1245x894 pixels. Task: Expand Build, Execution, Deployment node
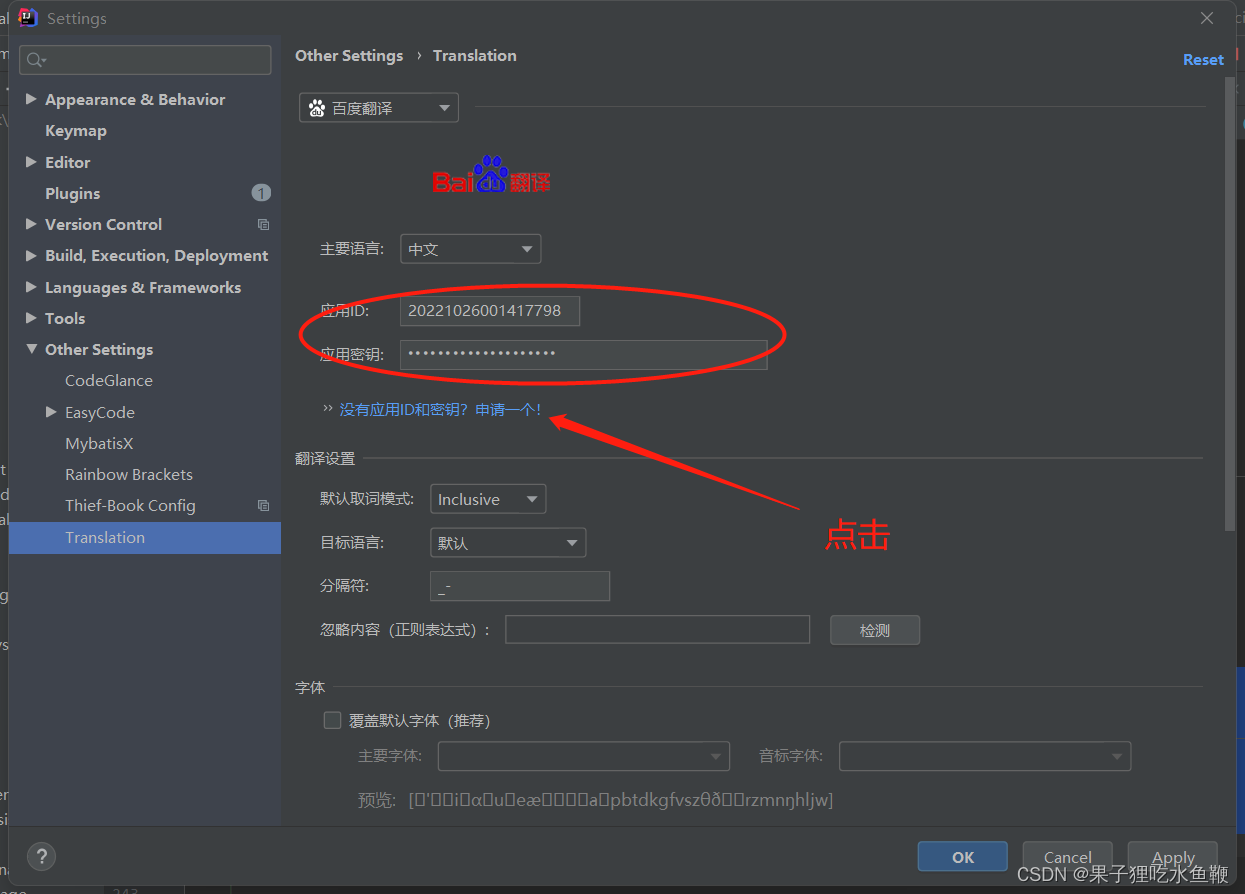pos(31,255)
